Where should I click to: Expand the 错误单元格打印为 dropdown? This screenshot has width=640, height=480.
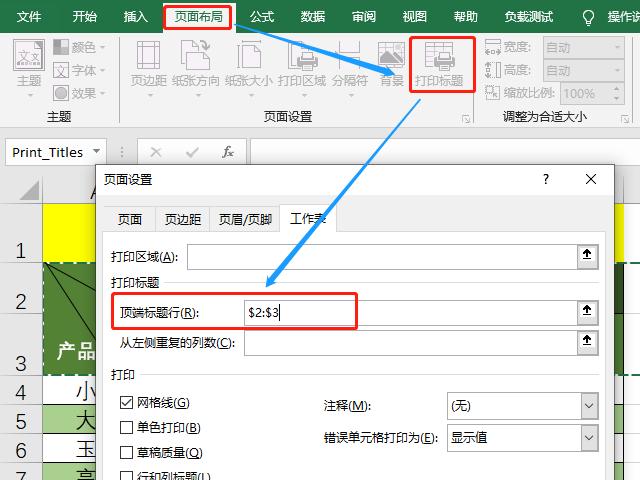589,438
